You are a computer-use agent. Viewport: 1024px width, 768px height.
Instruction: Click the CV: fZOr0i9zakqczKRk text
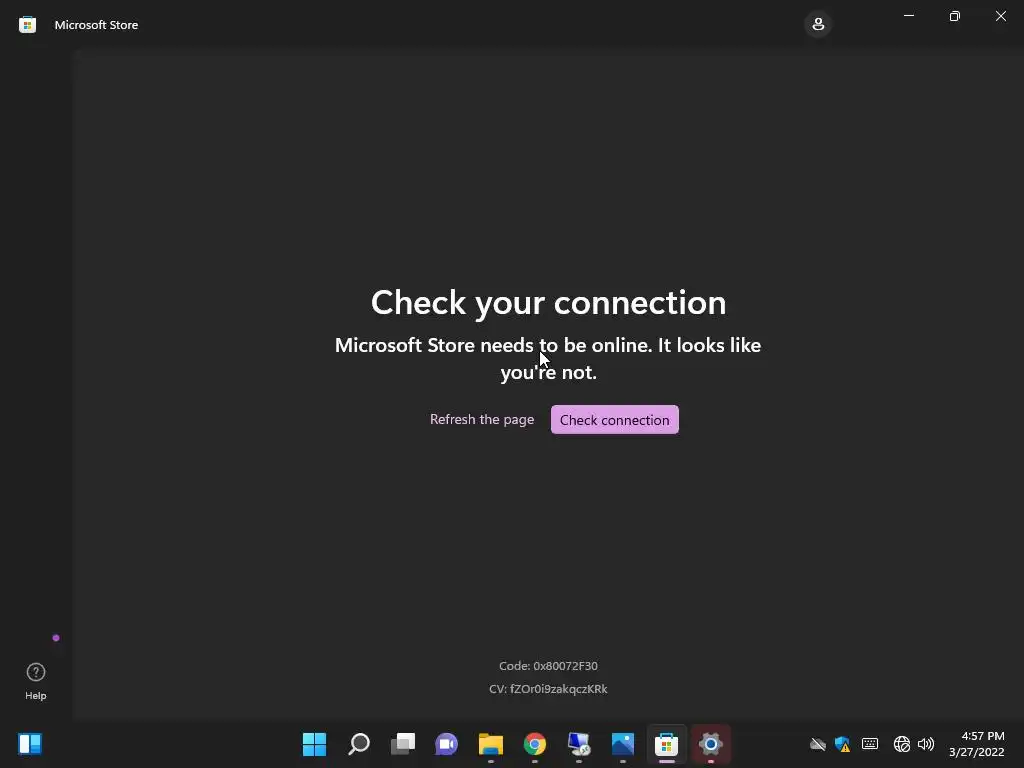pos(549,689)
